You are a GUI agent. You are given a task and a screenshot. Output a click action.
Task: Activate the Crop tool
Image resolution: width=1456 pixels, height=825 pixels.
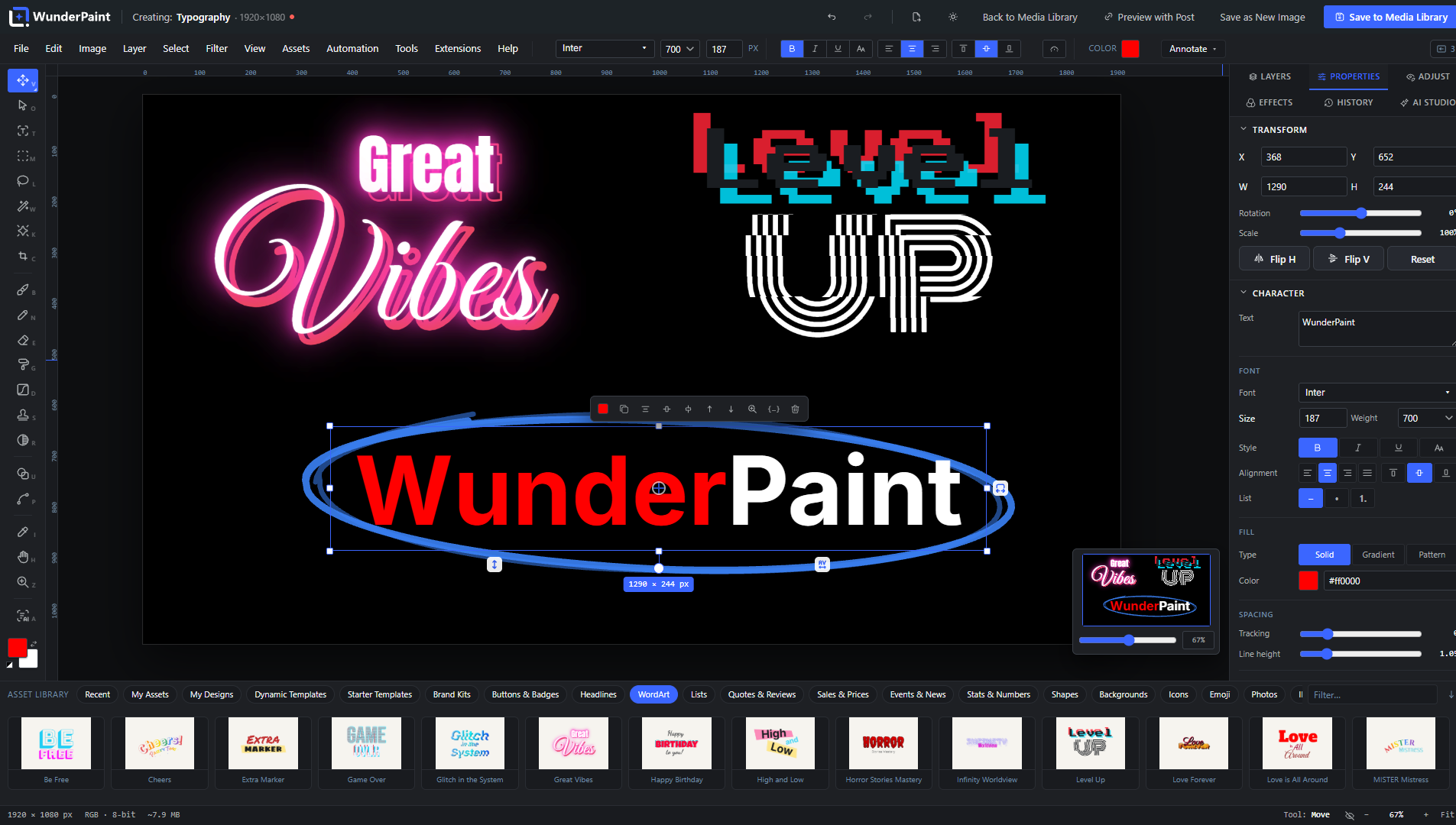23,257
